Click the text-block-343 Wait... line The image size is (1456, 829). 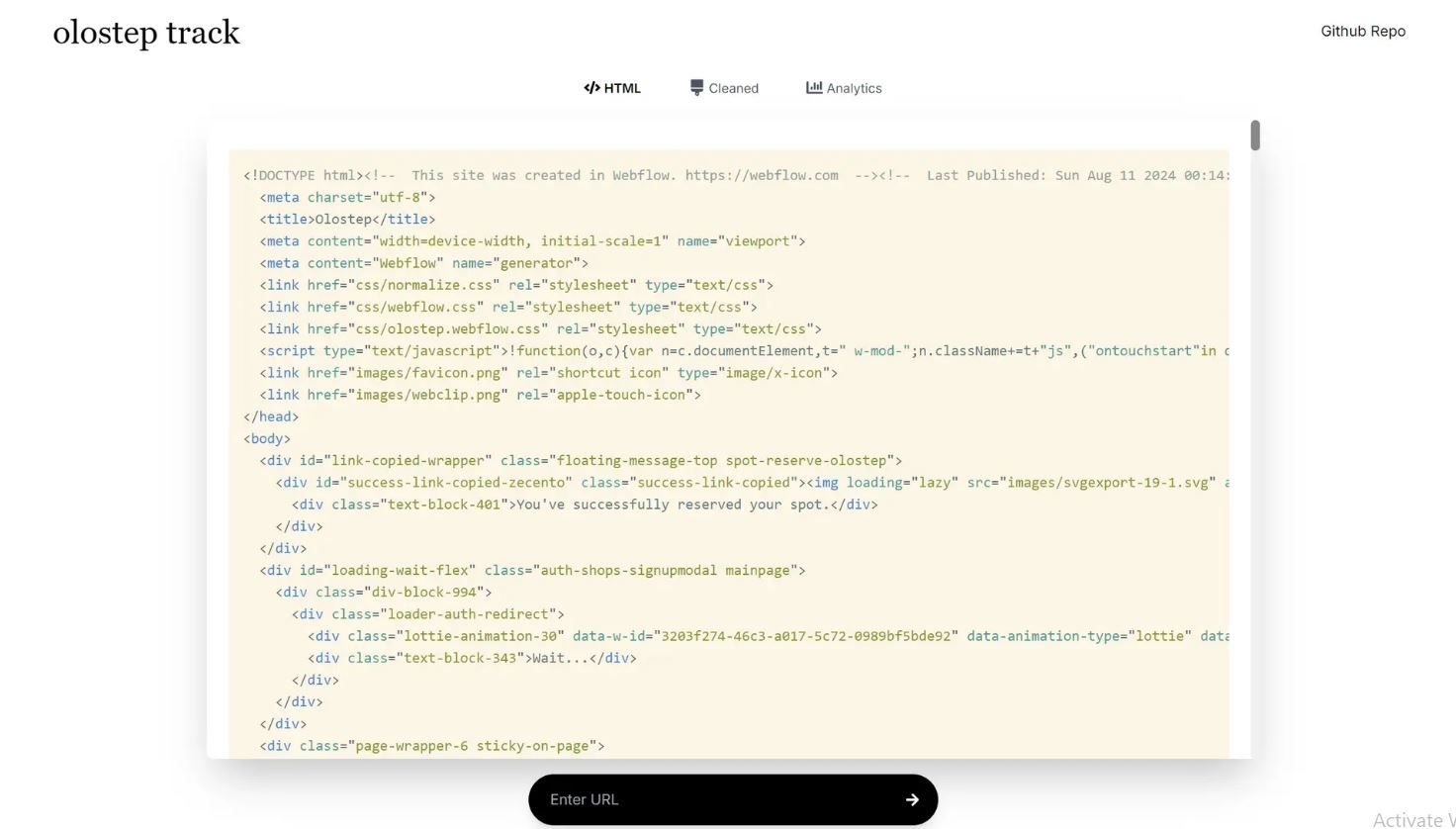point(472,657)
